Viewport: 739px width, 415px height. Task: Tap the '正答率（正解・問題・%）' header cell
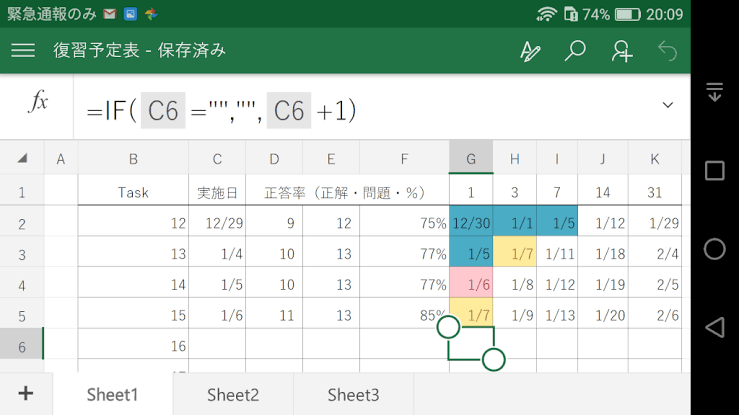347,192
